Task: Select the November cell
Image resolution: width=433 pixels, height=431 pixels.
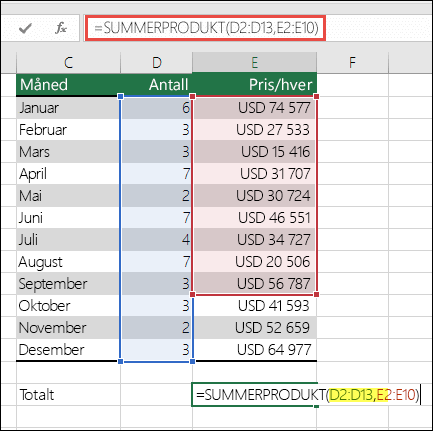Action: (68, 328)
